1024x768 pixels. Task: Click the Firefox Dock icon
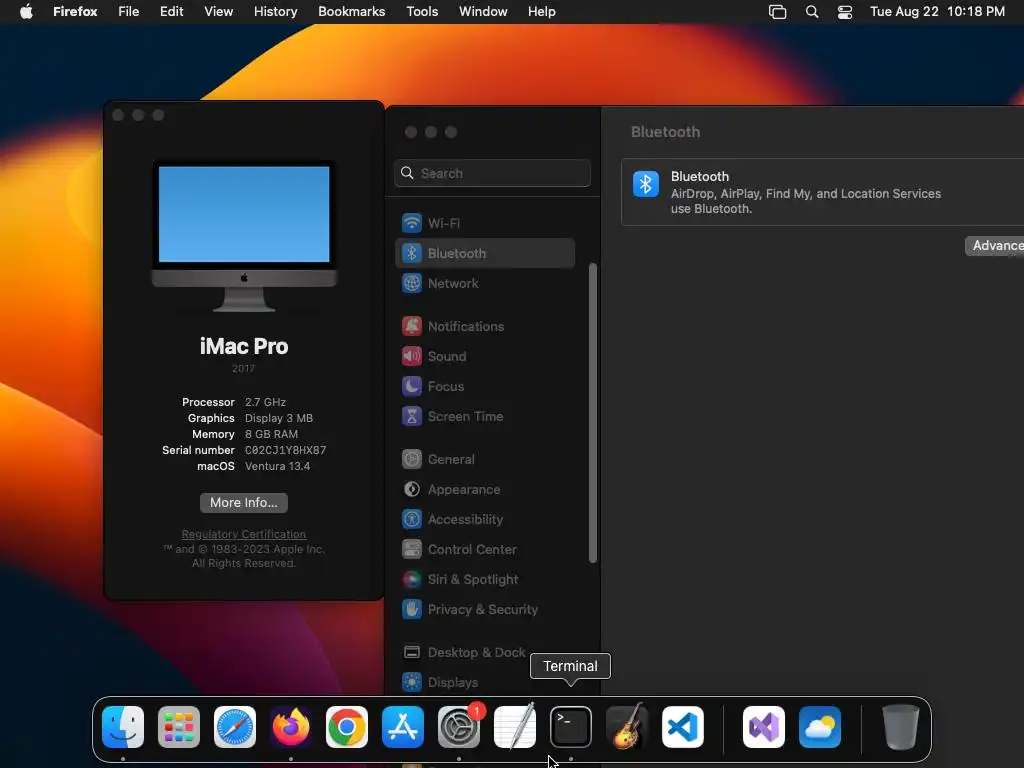[x=291, y=727]
